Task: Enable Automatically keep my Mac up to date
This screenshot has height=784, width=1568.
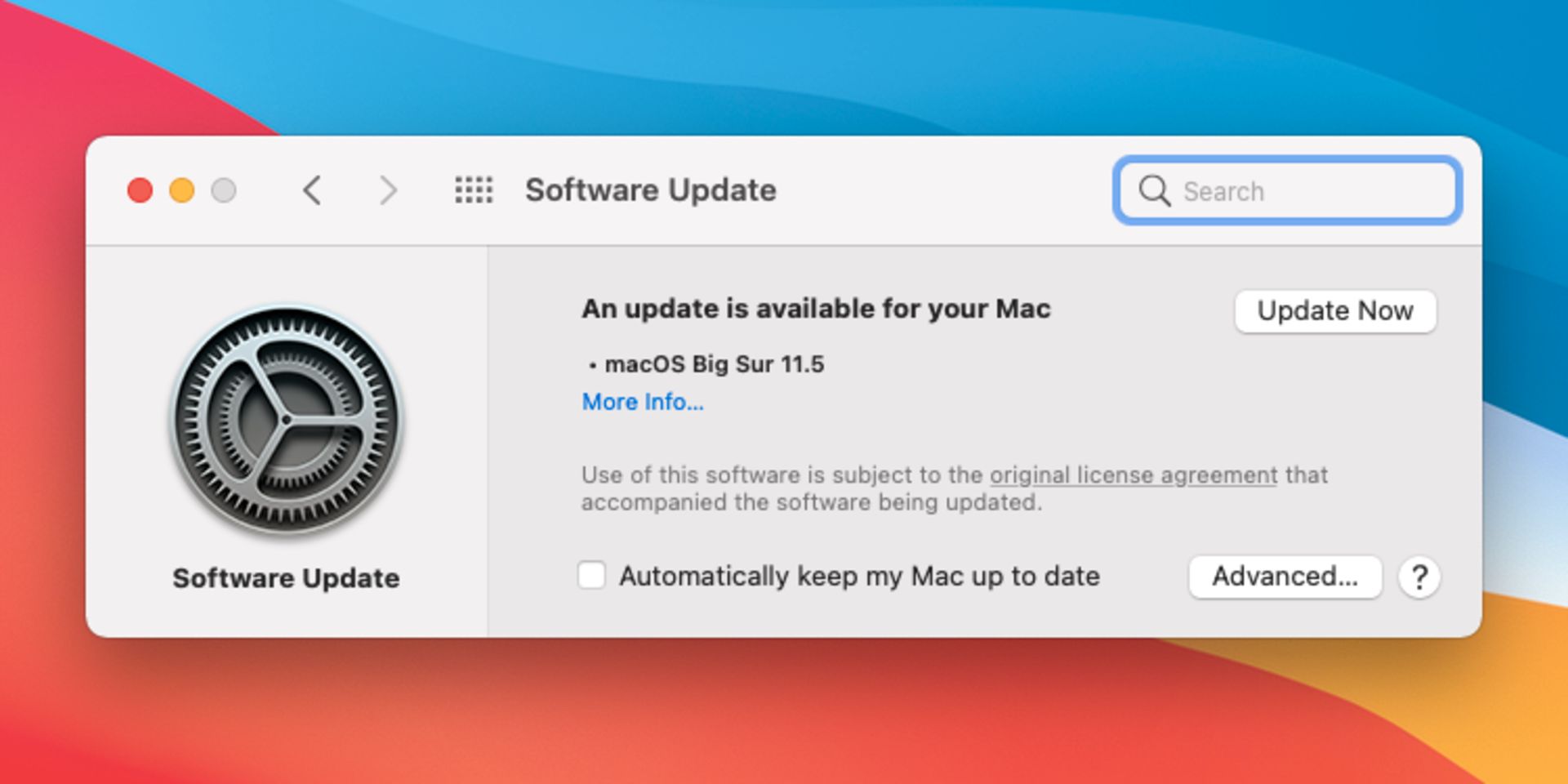Action: point(592,575)
